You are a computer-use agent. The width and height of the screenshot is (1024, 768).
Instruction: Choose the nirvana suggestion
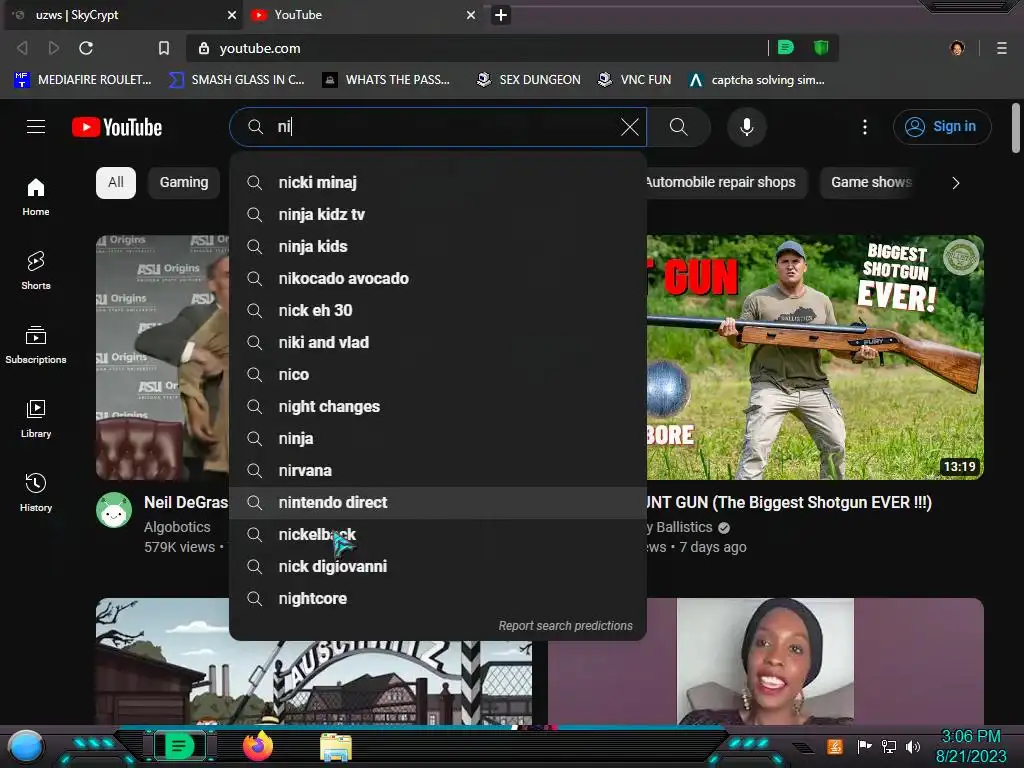click(438, 470)
